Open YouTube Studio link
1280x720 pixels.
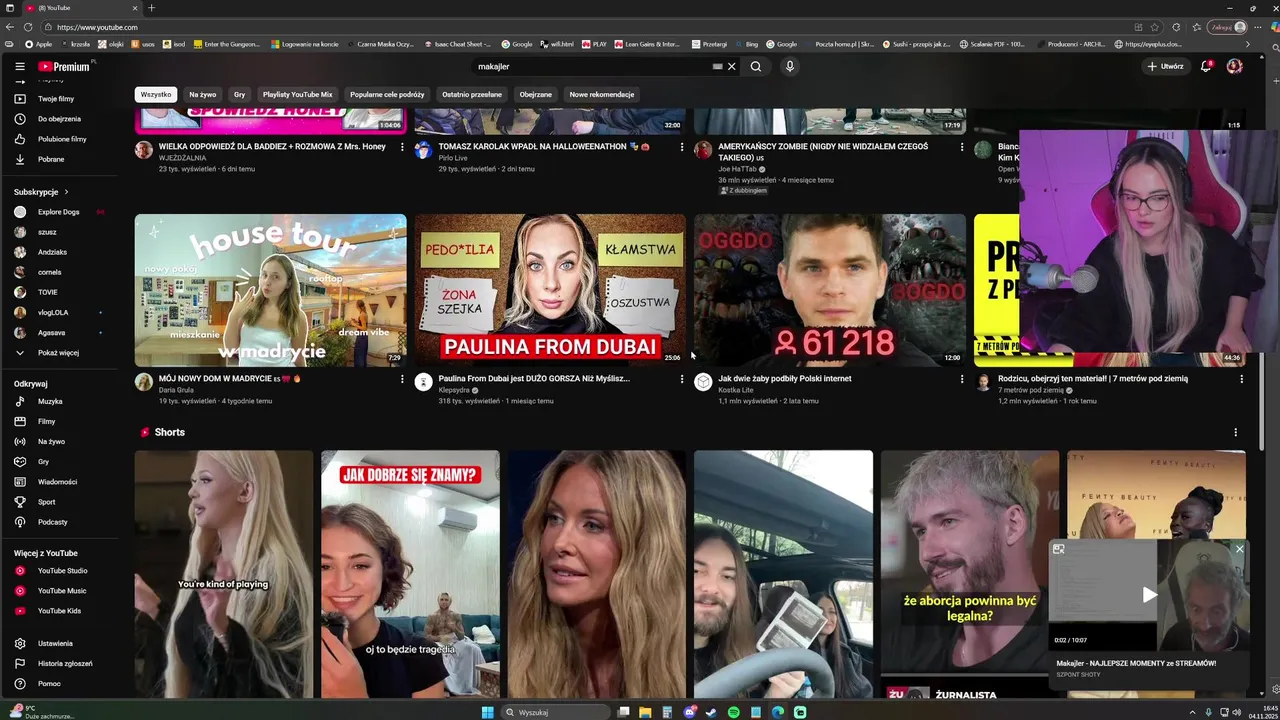click(60, 570)
